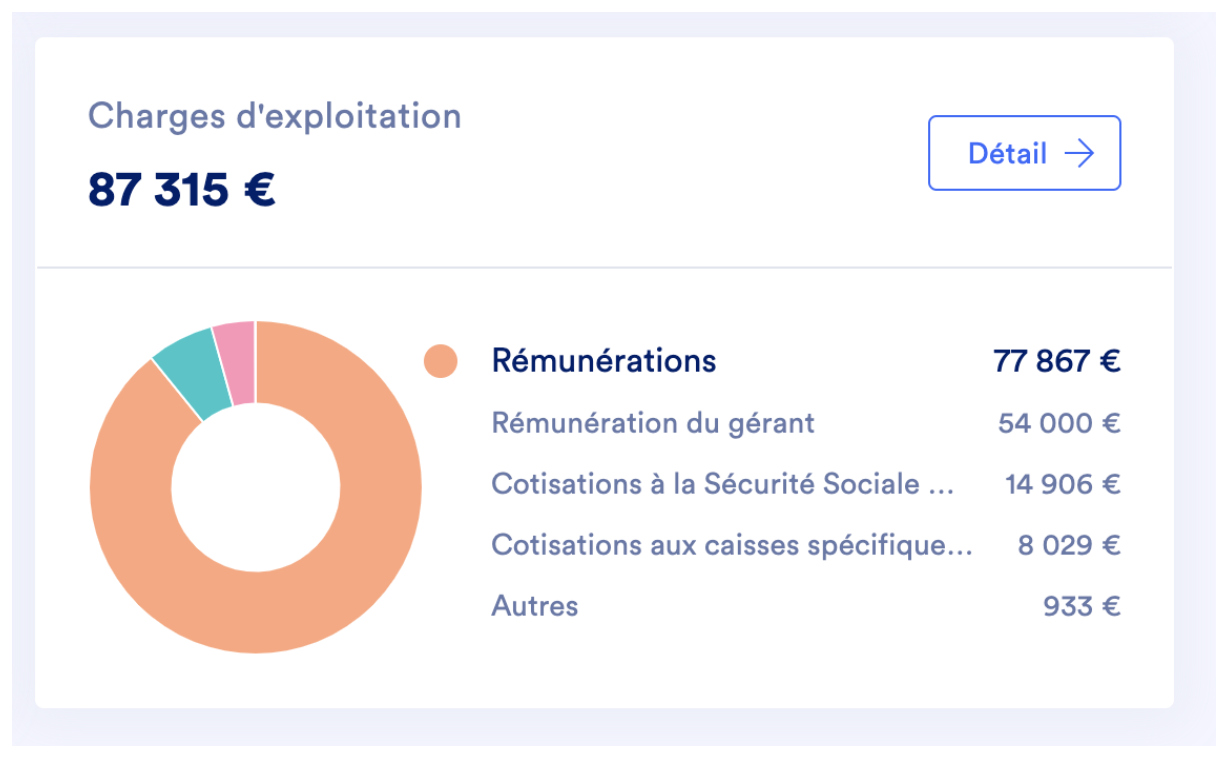
Task: Click the arrow icon in Détail button
Action: [1079, 154]
